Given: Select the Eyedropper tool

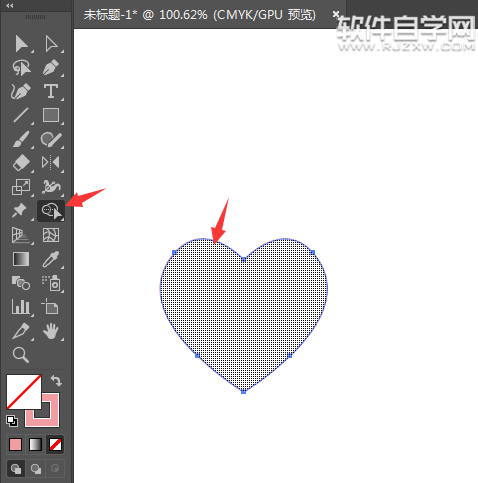Looking at the screenshot, I should (51, 259).
